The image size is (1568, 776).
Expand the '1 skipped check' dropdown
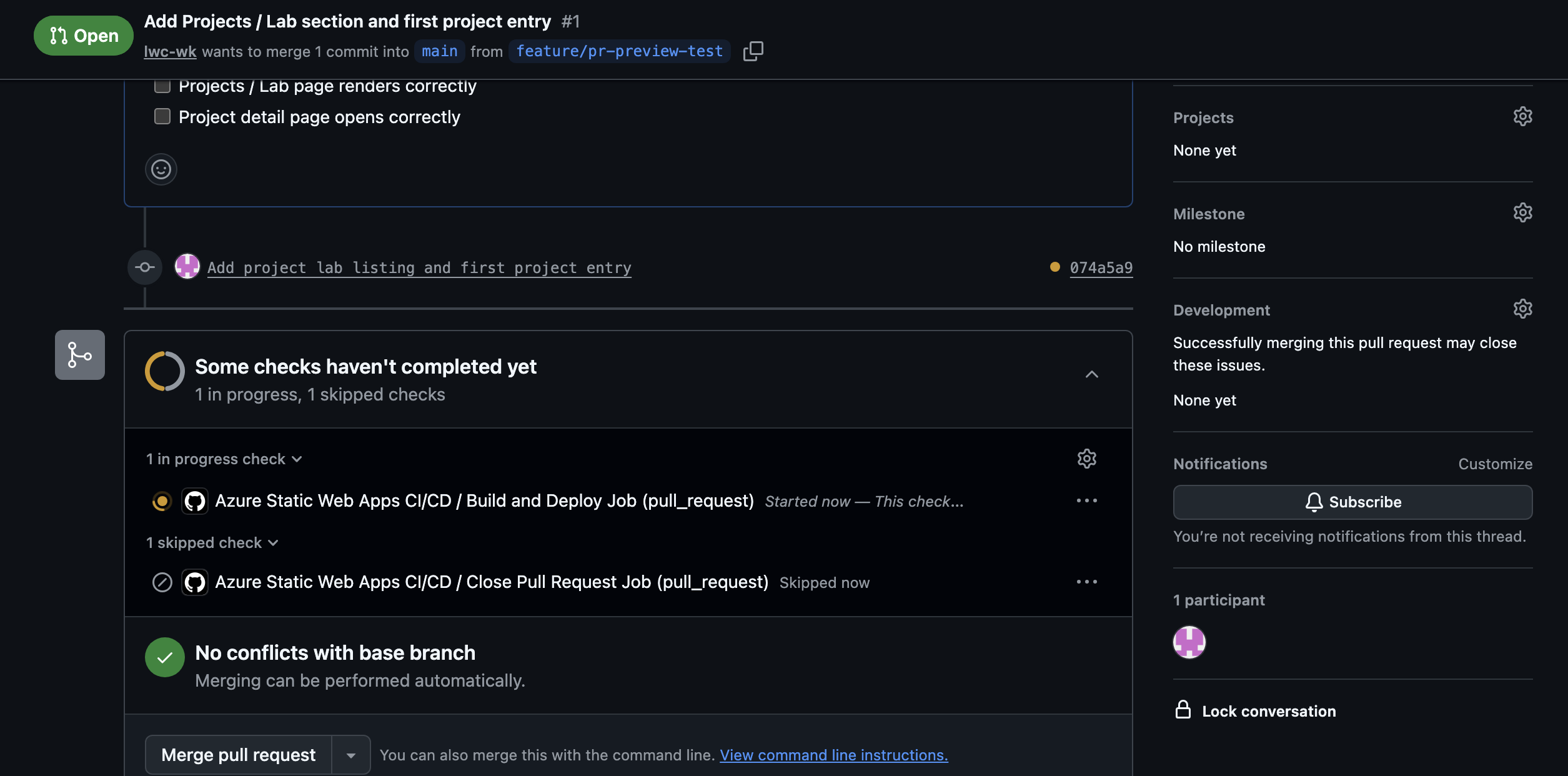point(212,543)
